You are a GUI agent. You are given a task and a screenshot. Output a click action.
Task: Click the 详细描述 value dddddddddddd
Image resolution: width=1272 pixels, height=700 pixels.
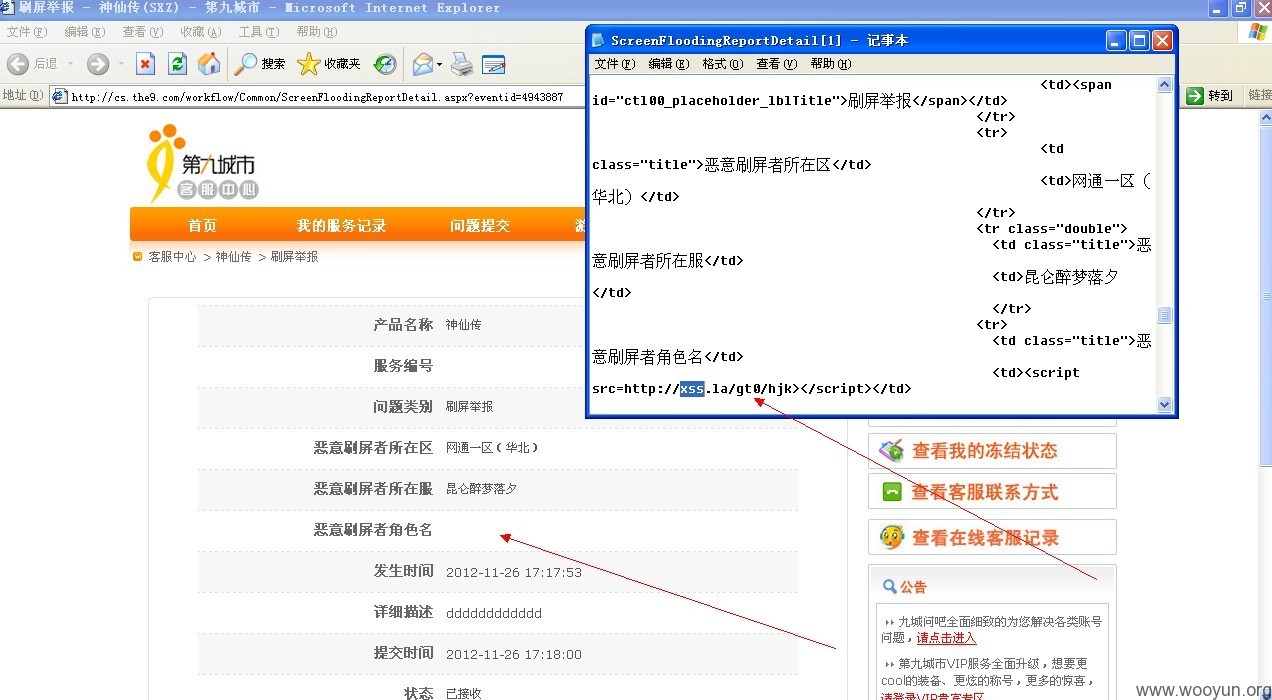click(494, 613)
